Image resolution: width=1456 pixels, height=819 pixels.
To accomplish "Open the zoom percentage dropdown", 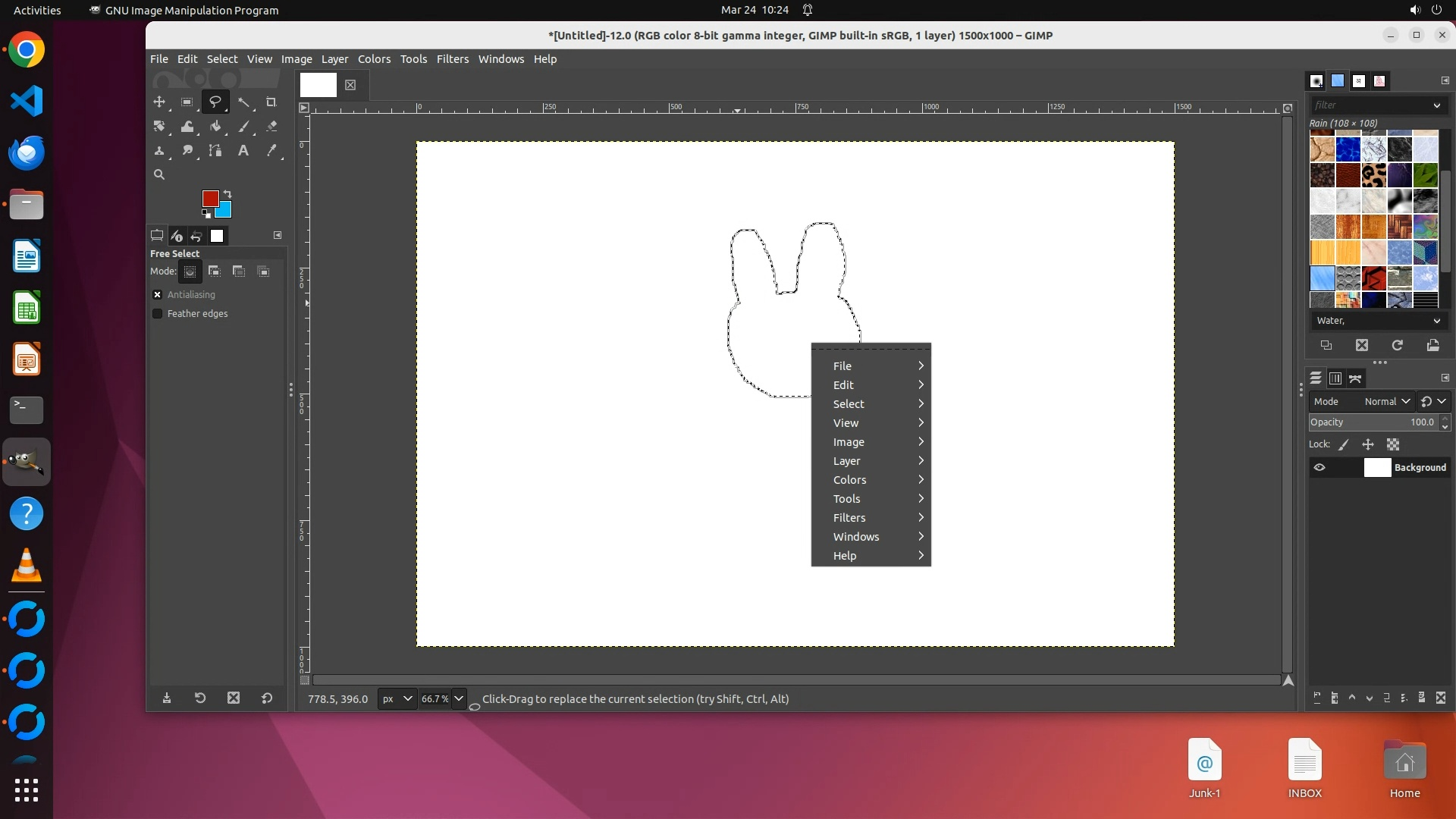I will click(459, 699).
